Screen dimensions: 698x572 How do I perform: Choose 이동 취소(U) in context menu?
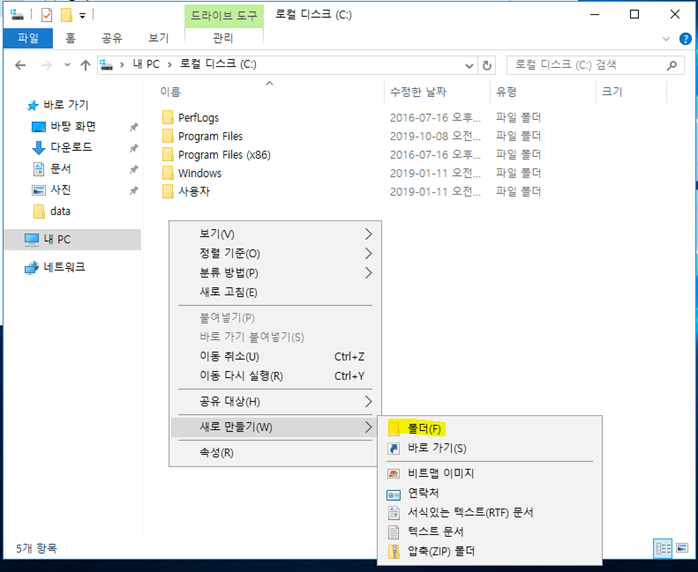(x=275, y=357)
